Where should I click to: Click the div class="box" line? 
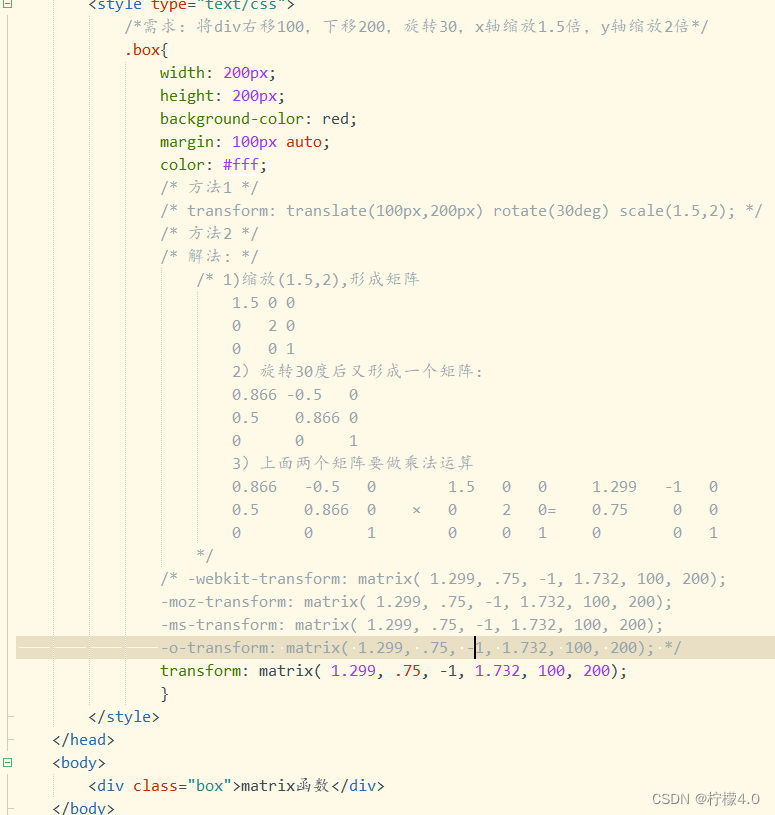click(237, 785)
